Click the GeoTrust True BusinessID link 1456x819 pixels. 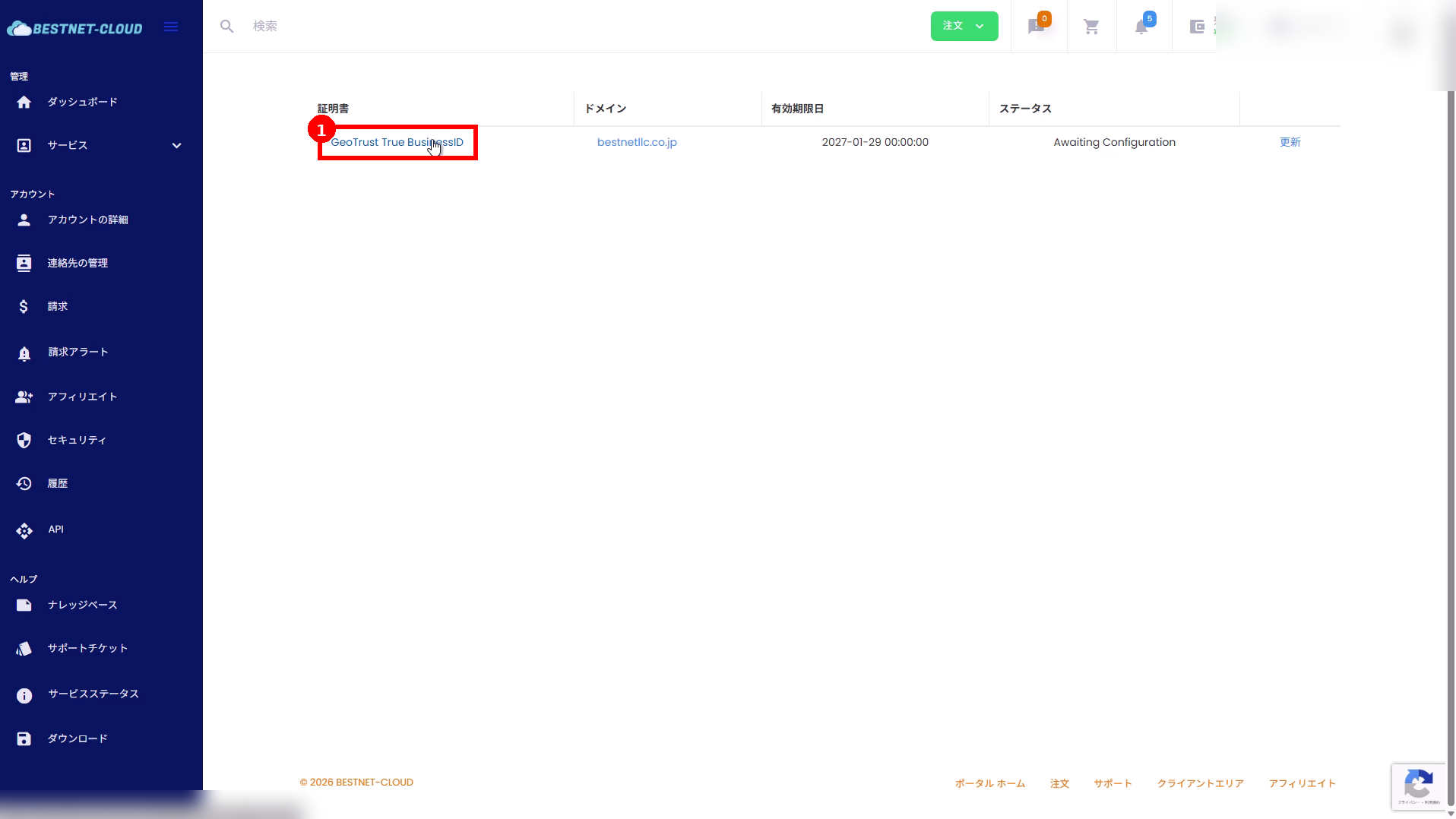397,142
